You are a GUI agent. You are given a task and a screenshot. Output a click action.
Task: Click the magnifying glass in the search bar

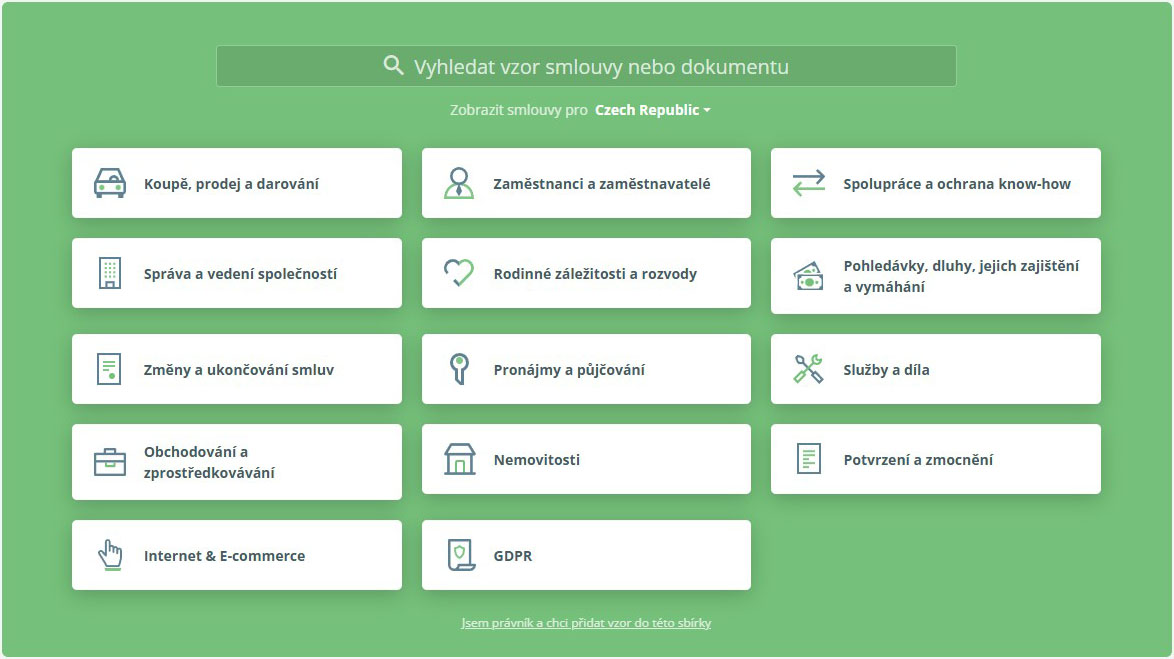click(x=391, y=65)
